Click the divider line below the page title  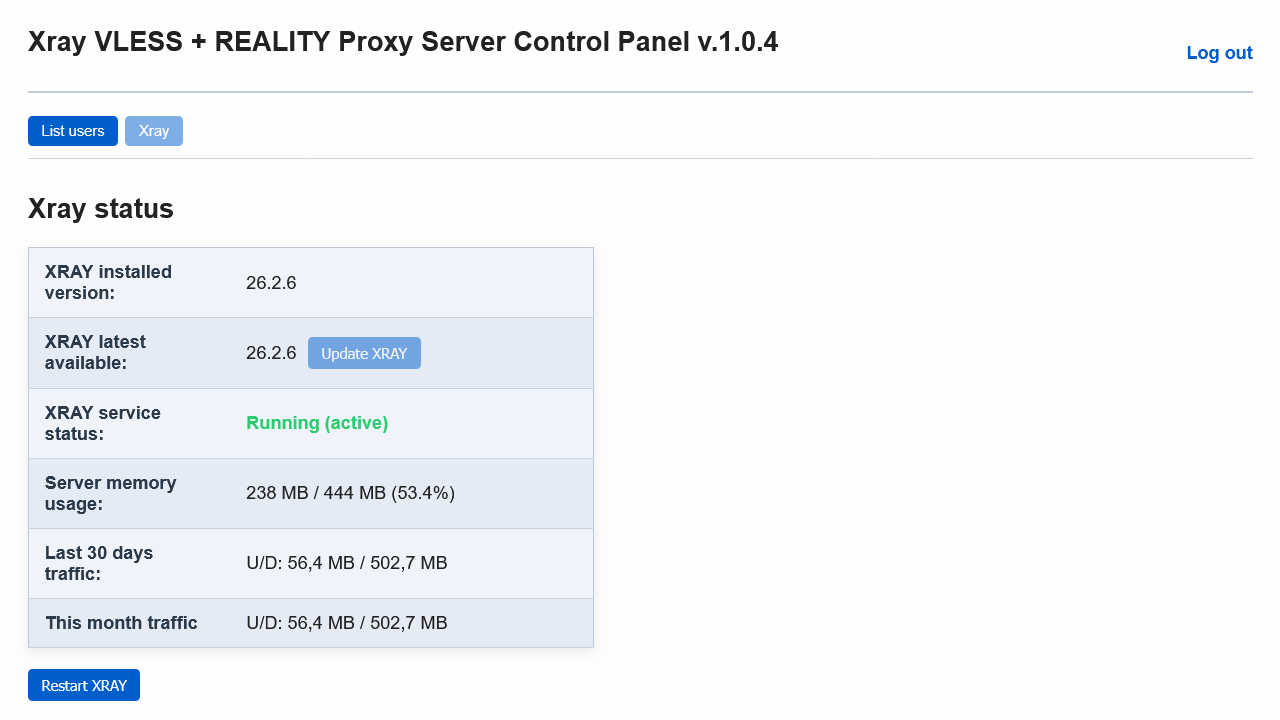point(640,92)
